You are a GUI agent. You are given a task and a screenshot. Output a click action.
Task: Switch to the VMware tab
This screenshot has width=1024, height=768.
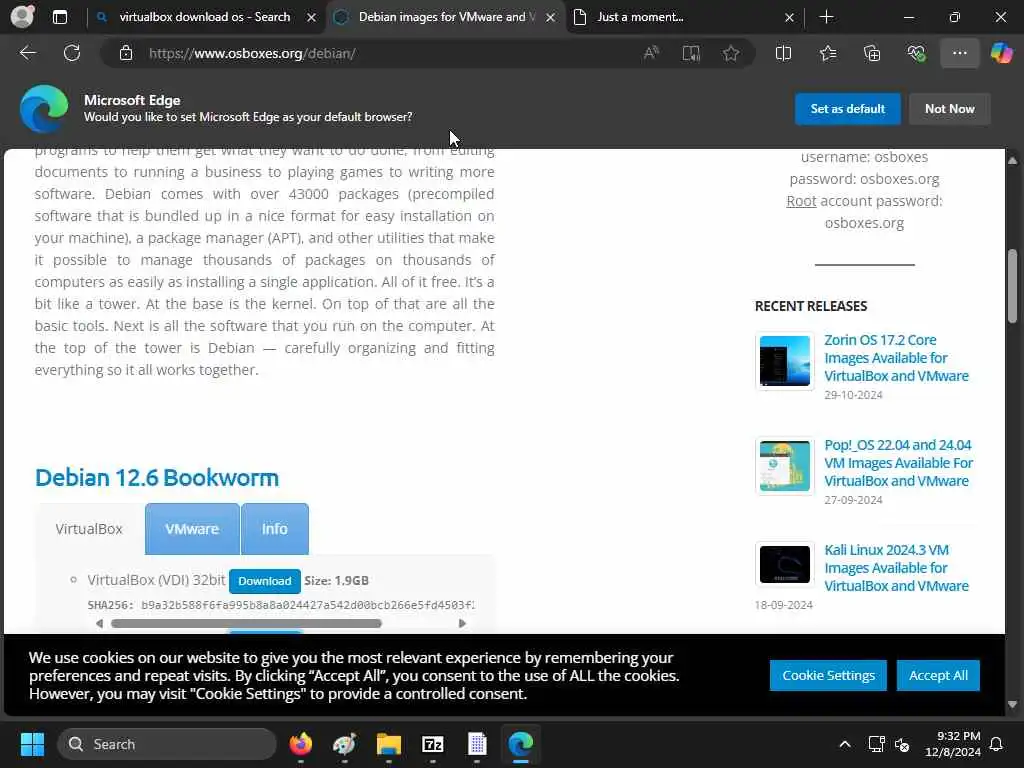(x=192, y=529)
